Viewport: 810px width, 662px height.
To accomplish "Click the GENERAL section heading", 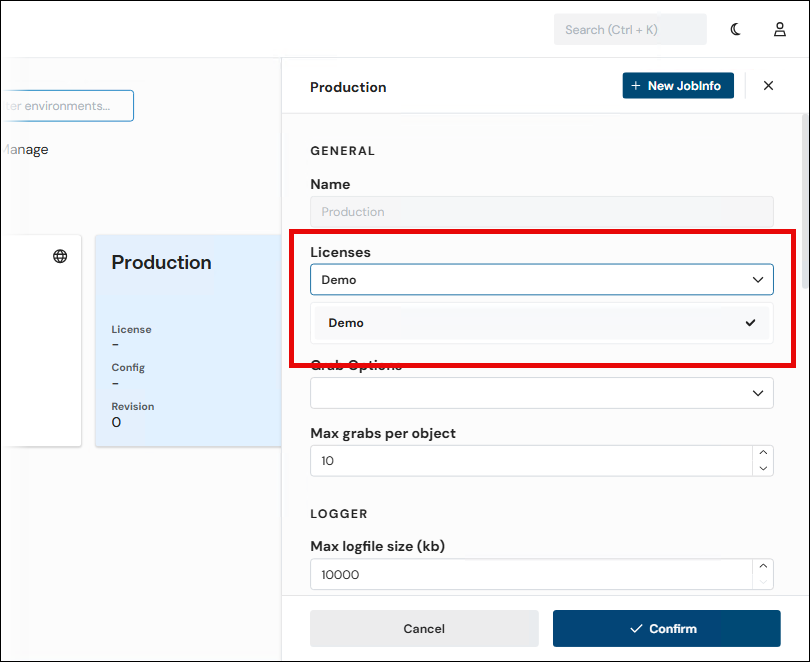I will coord(342,151).
